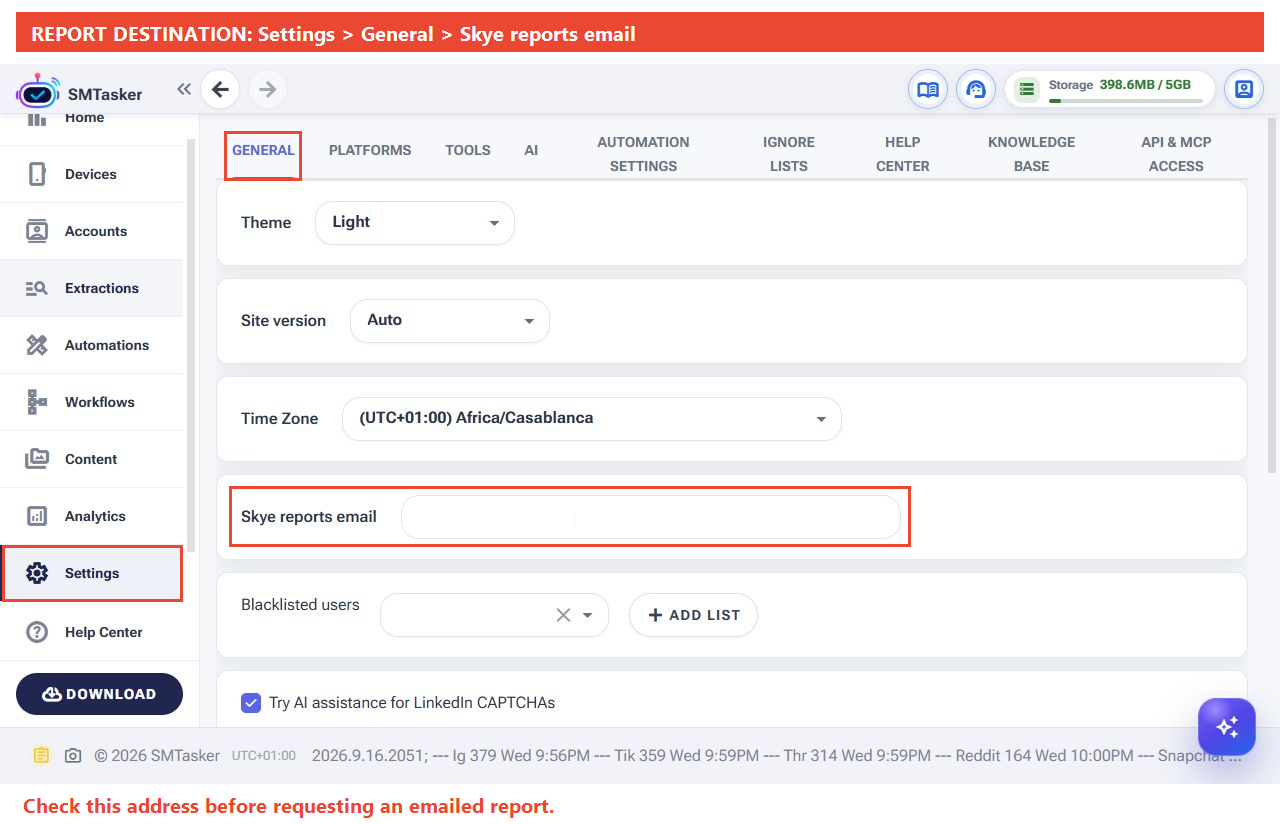Switch to the PLATFORMS tab
The height and width of the screenshot is (824, 1280).
click(x=370, y=150)
